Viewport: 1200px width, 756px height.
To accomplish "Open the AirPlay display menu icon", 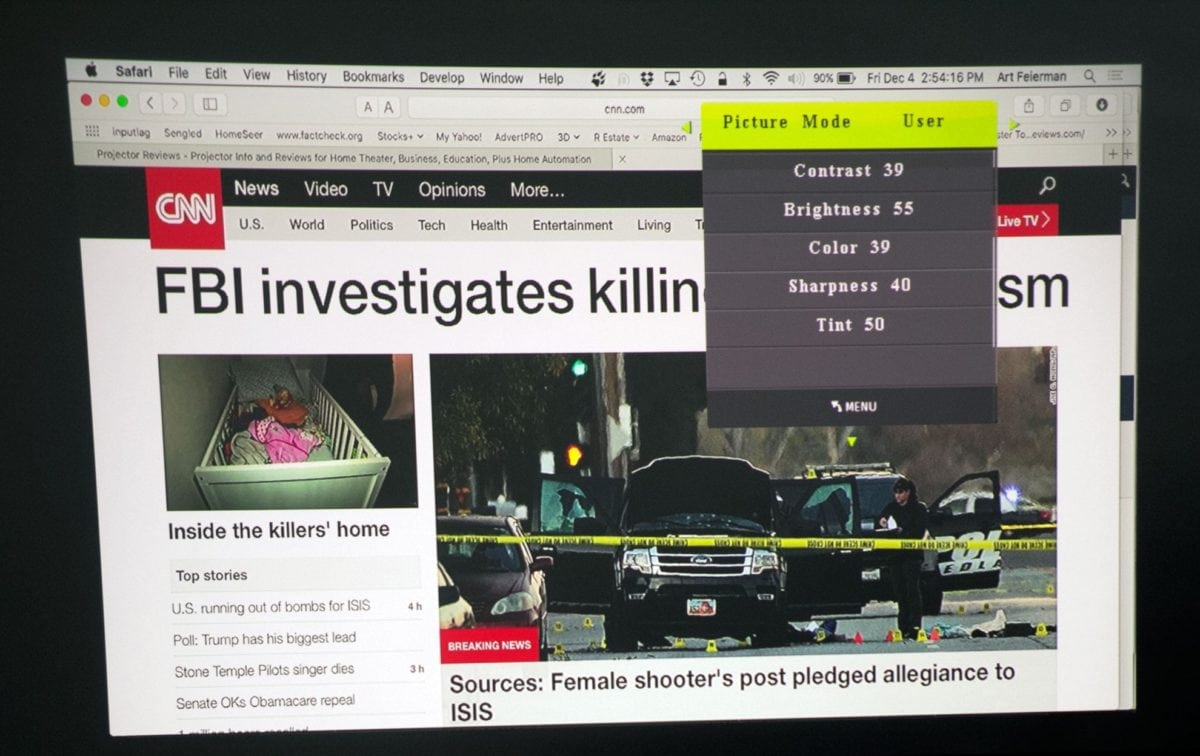I will (x=672, y=78).
